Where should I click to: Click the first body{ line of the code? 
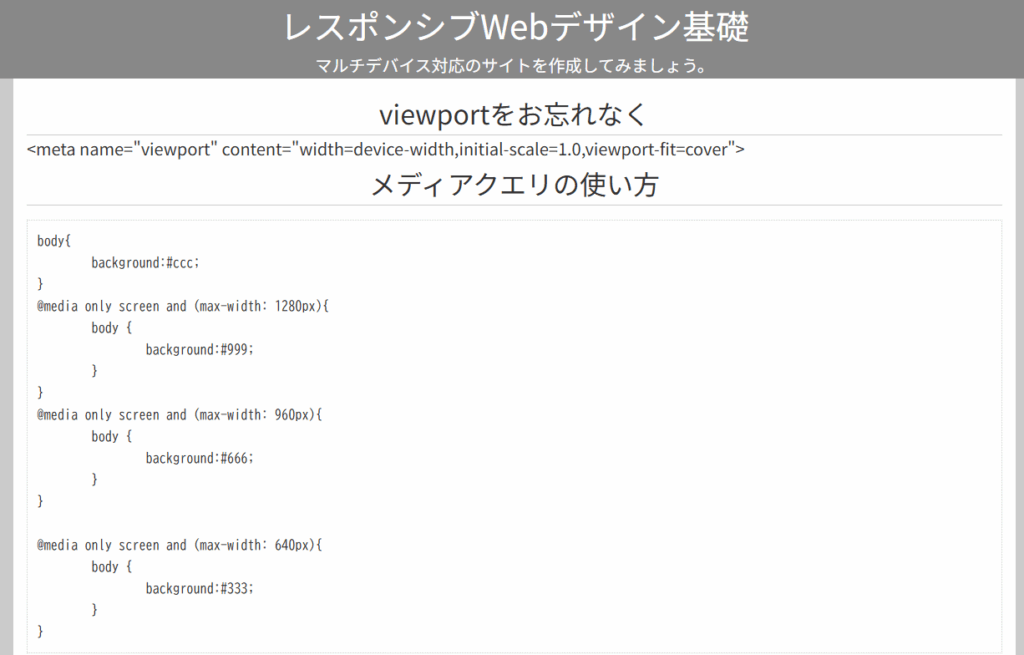point(55,241)
